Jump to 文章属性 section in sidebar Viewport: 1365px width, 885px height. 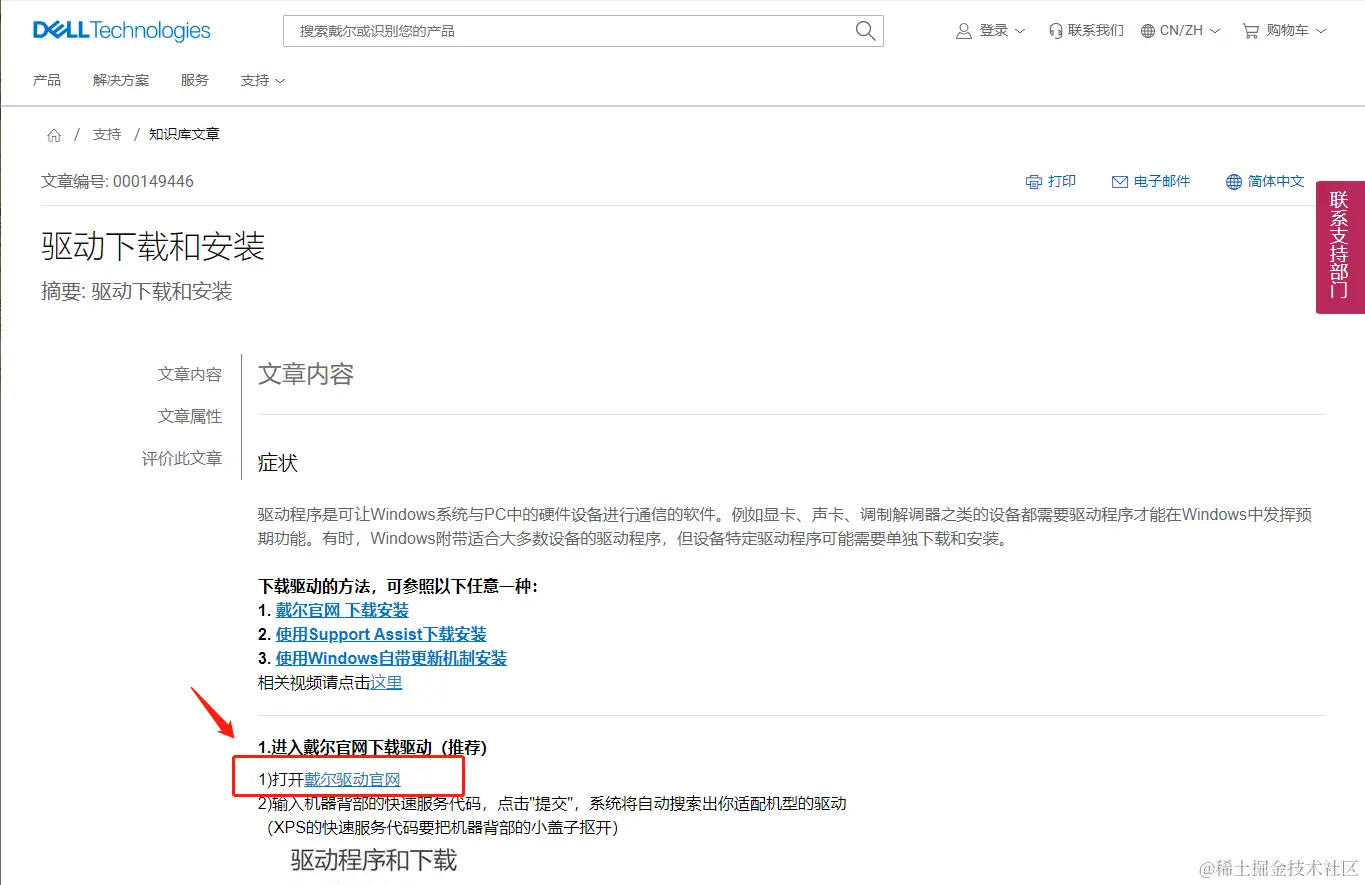190,416
